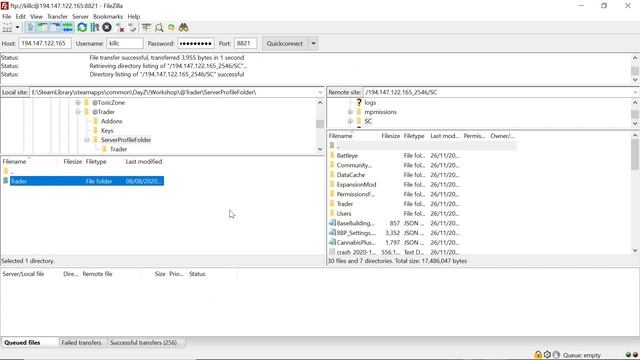Sort remote files by Filetype column
The height and width of the screenshot is (360, 640).
pos(414,136)
